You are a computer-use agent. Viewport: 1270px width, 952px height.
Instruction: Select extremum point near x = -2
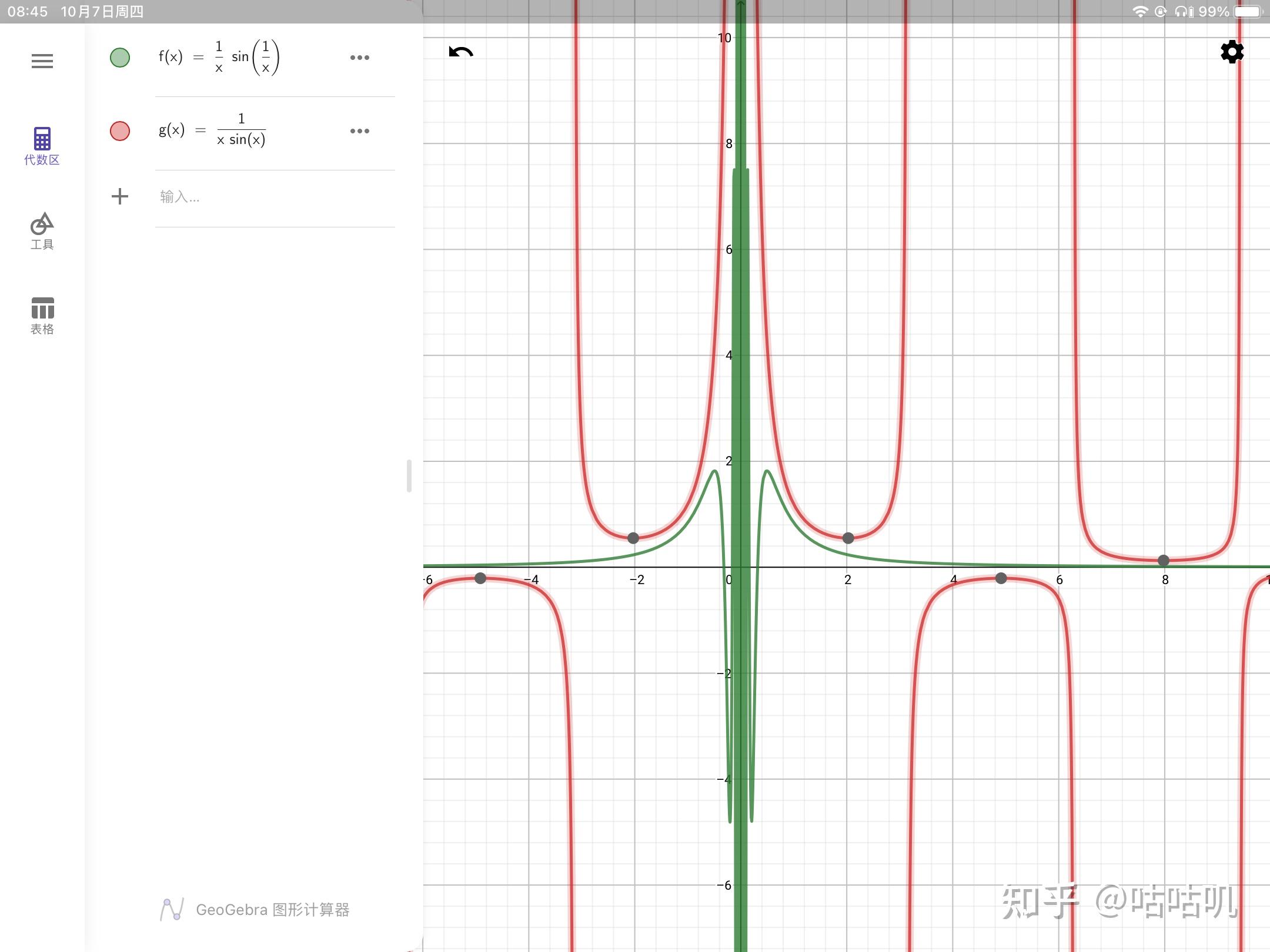click(633, 538)
